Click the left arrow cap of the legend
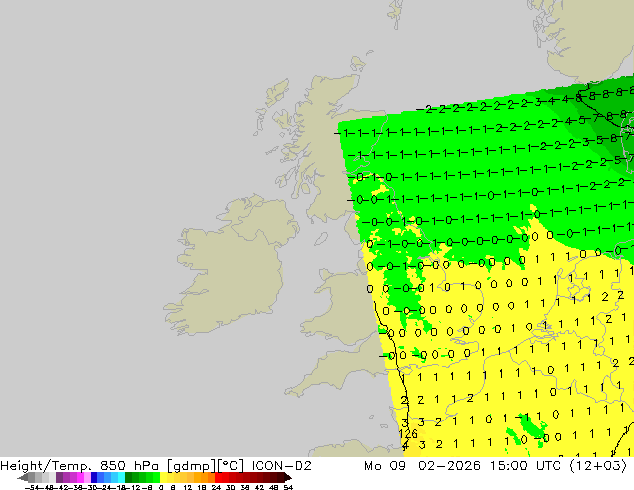 (23, 477)
